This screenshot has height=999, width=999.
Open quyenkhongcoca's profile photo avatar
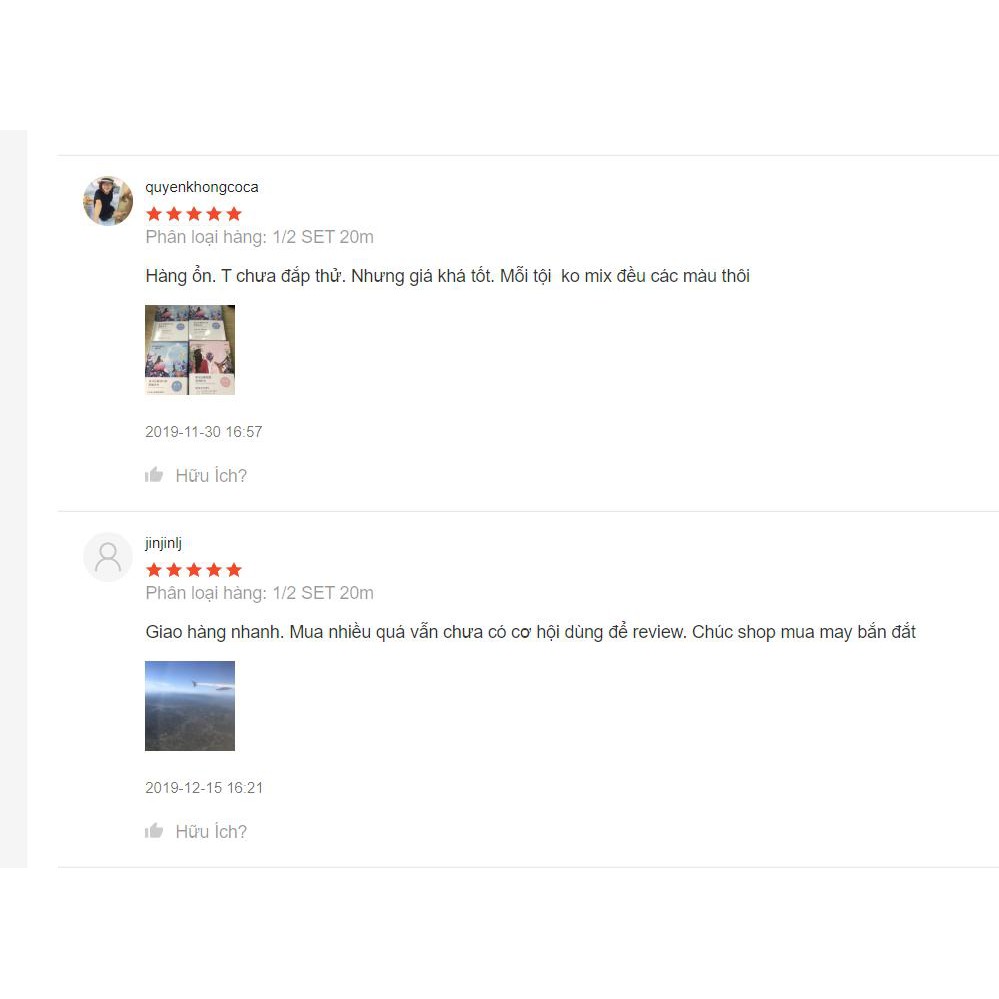[x=108, y=201]
